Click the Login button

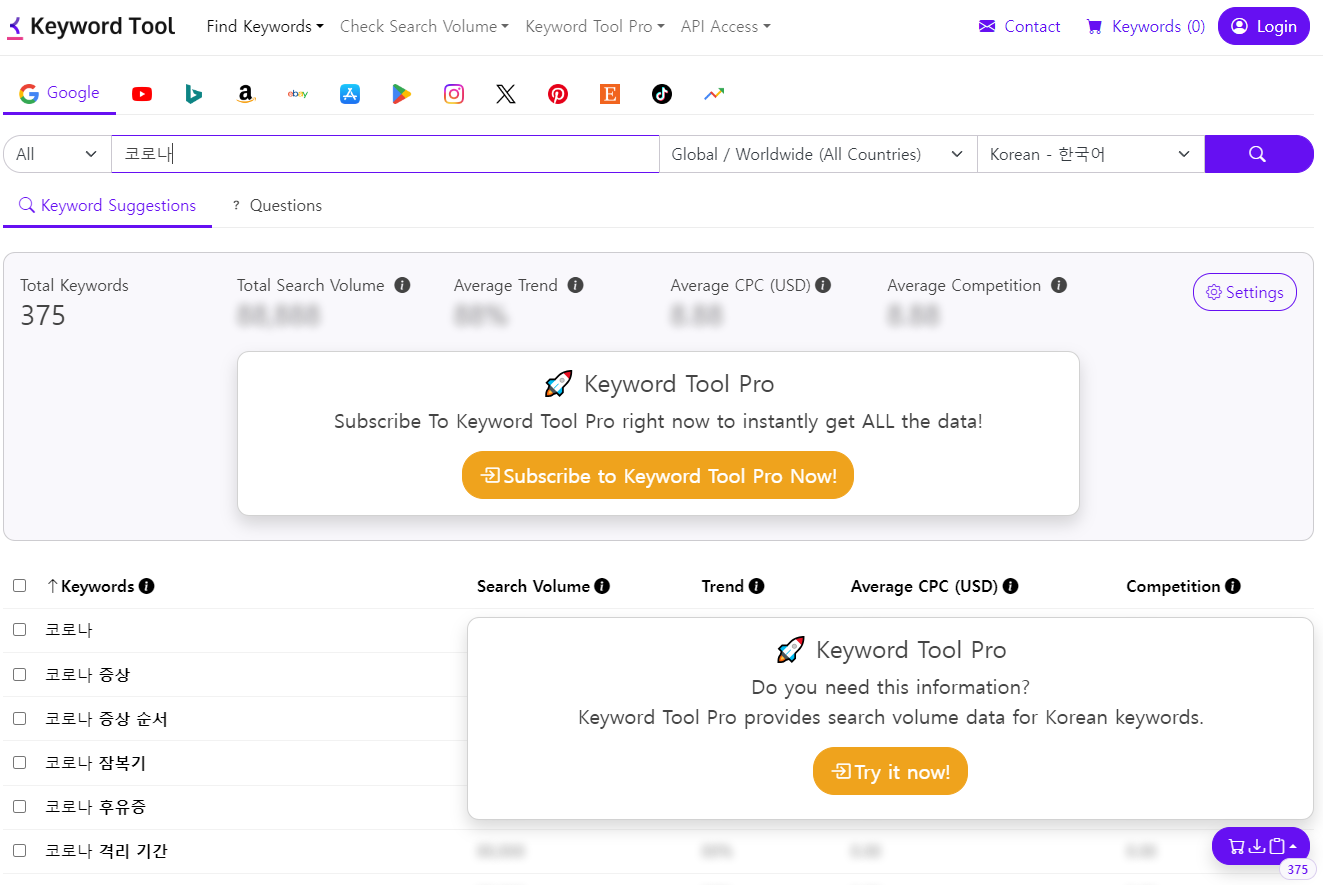1264,27
